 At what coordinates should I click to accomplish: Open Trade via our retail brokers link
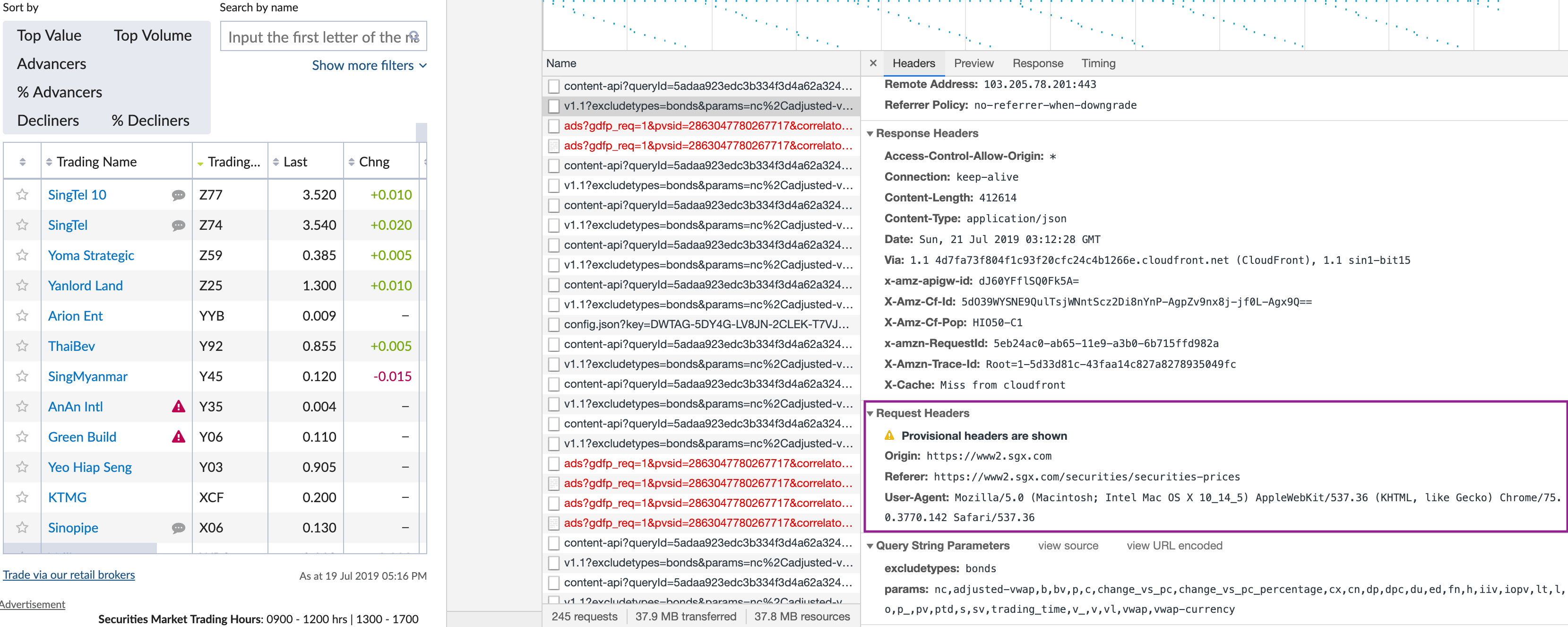point(69,575)
